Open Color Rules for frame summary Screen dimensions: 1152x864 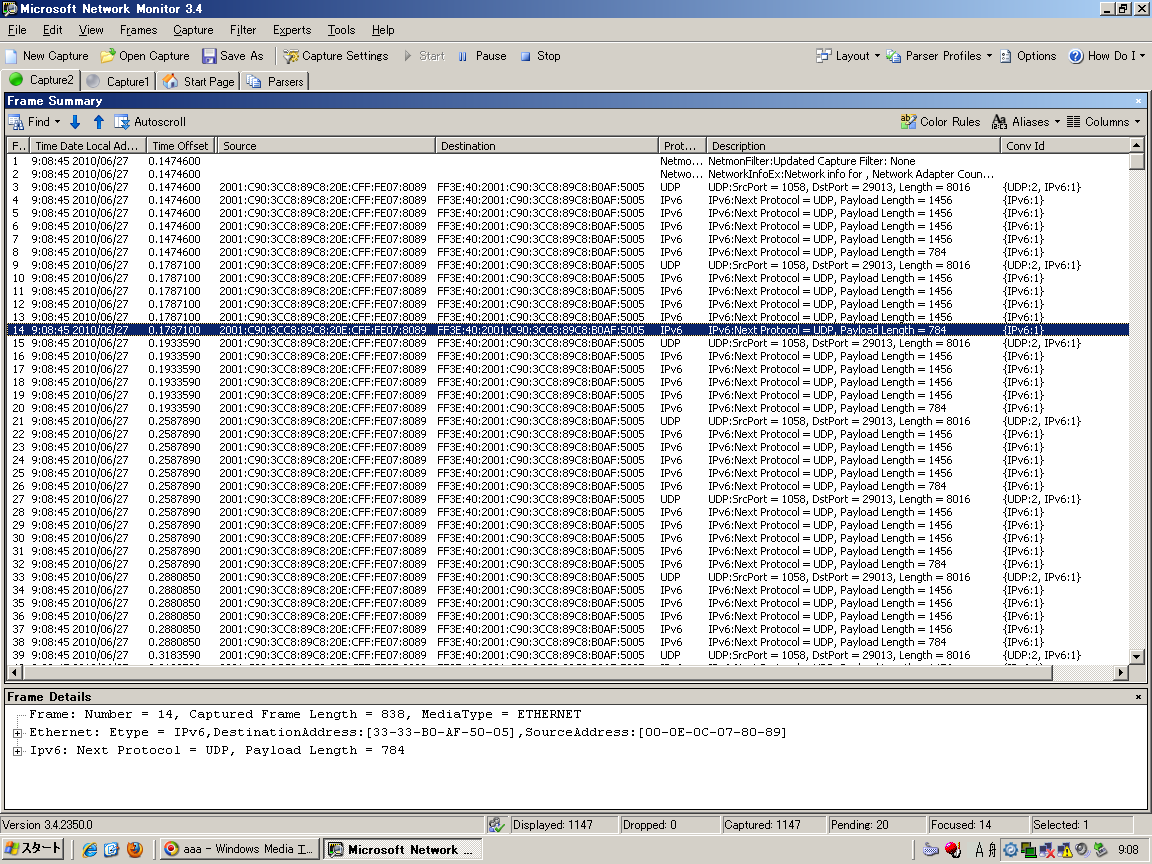[940, 122]
